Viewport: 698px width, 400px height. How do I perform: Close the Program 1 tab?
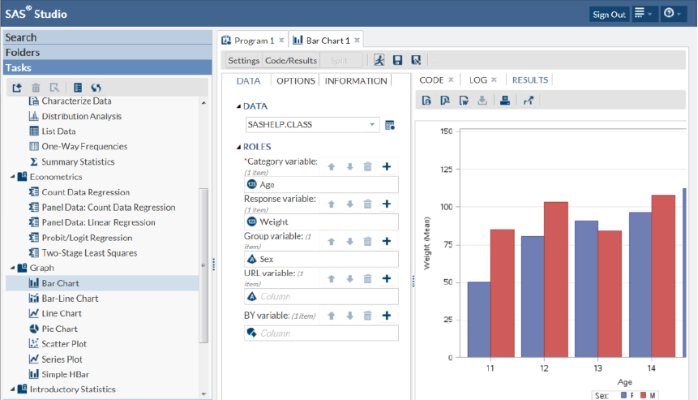[x=281, y=40]
